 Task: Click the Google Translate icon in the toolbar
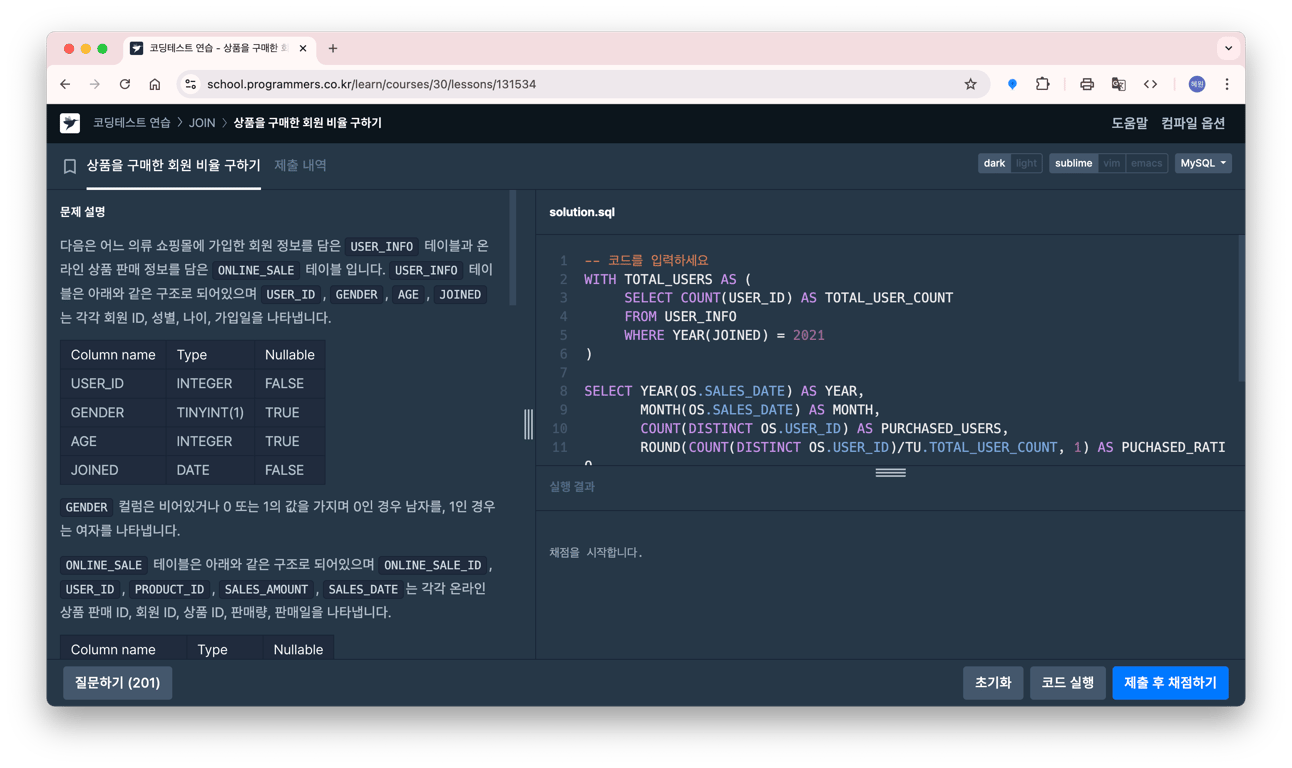1118,84
